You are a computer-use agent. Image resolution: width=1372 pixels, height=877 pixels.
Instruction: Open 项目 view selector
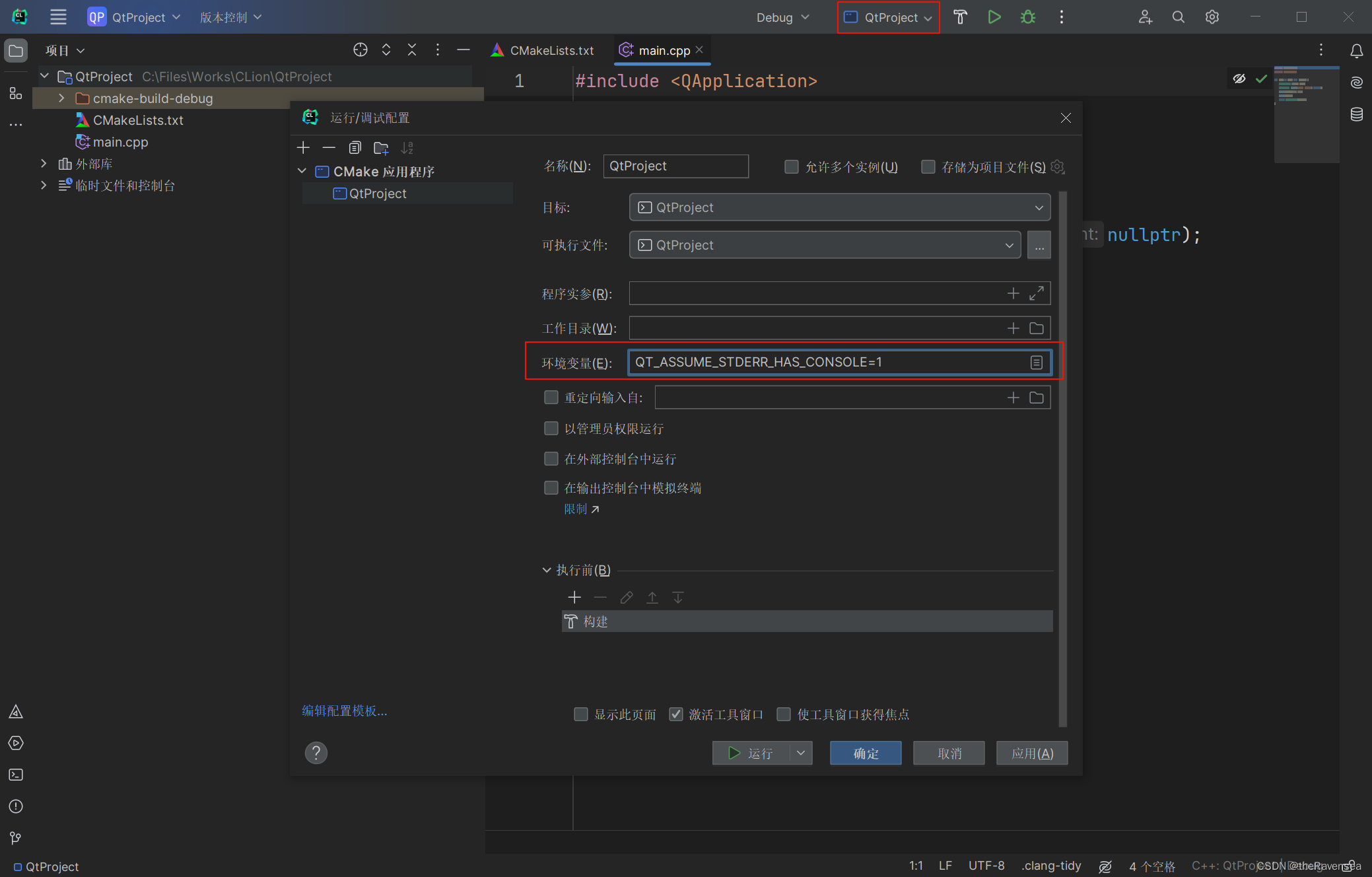(x=65, y=50)
